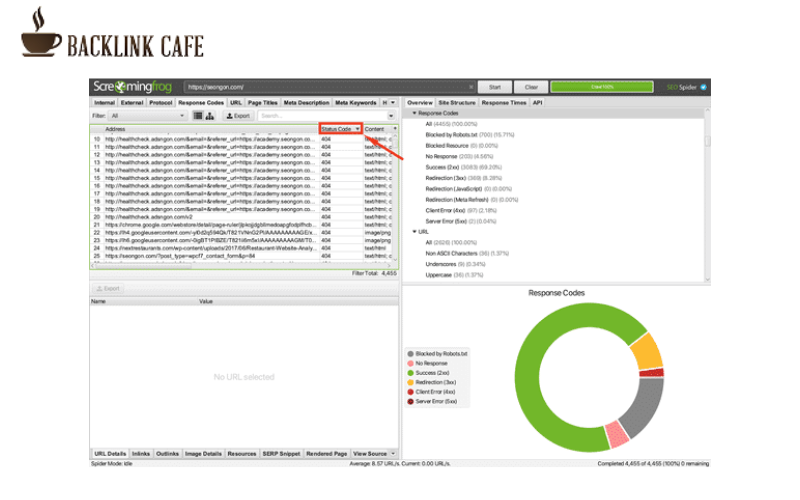Viewport: 800px width, 500px height.
Task: Open the Outlinks bottom tab
Action: [x=167, y=454]
